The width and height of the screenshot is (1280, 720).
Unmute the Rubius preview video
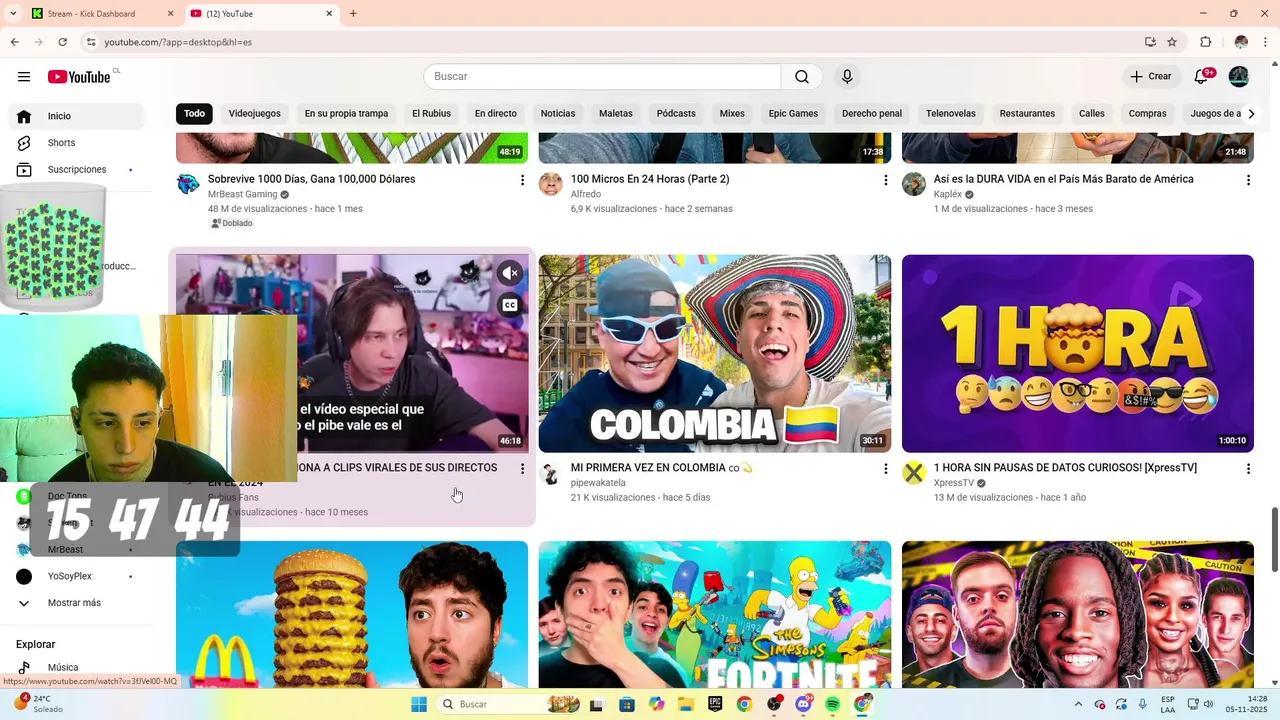[x=510, y=273]
